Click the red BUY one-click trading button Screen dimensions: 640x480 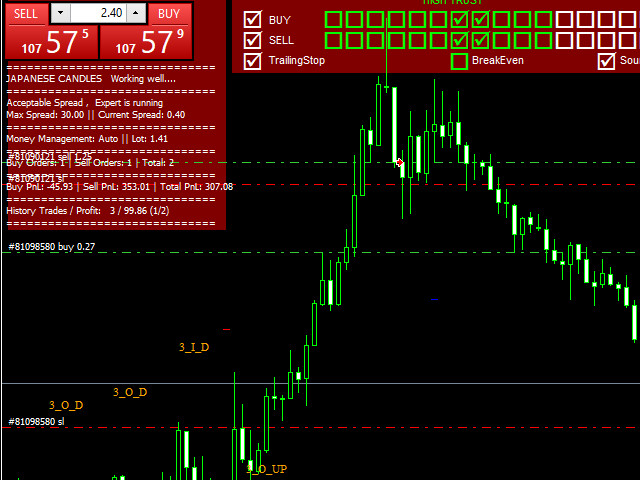(170, 14)
